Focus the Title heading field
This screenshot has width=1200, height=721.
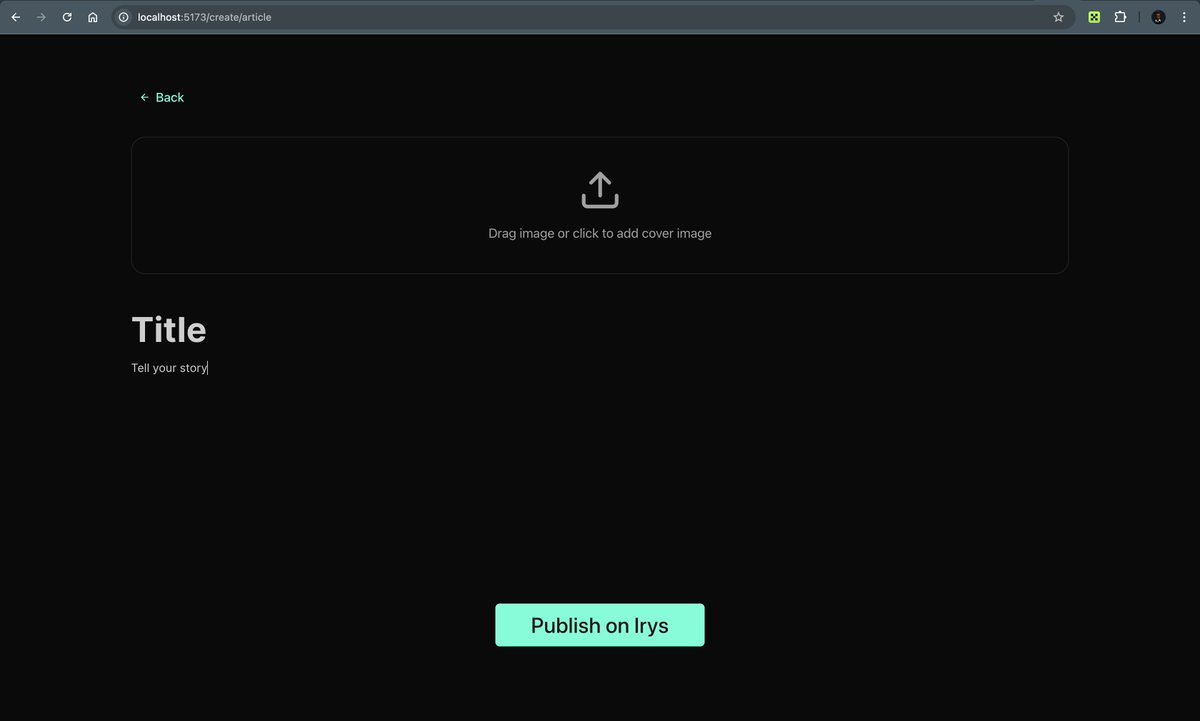[x=169, y=330]
